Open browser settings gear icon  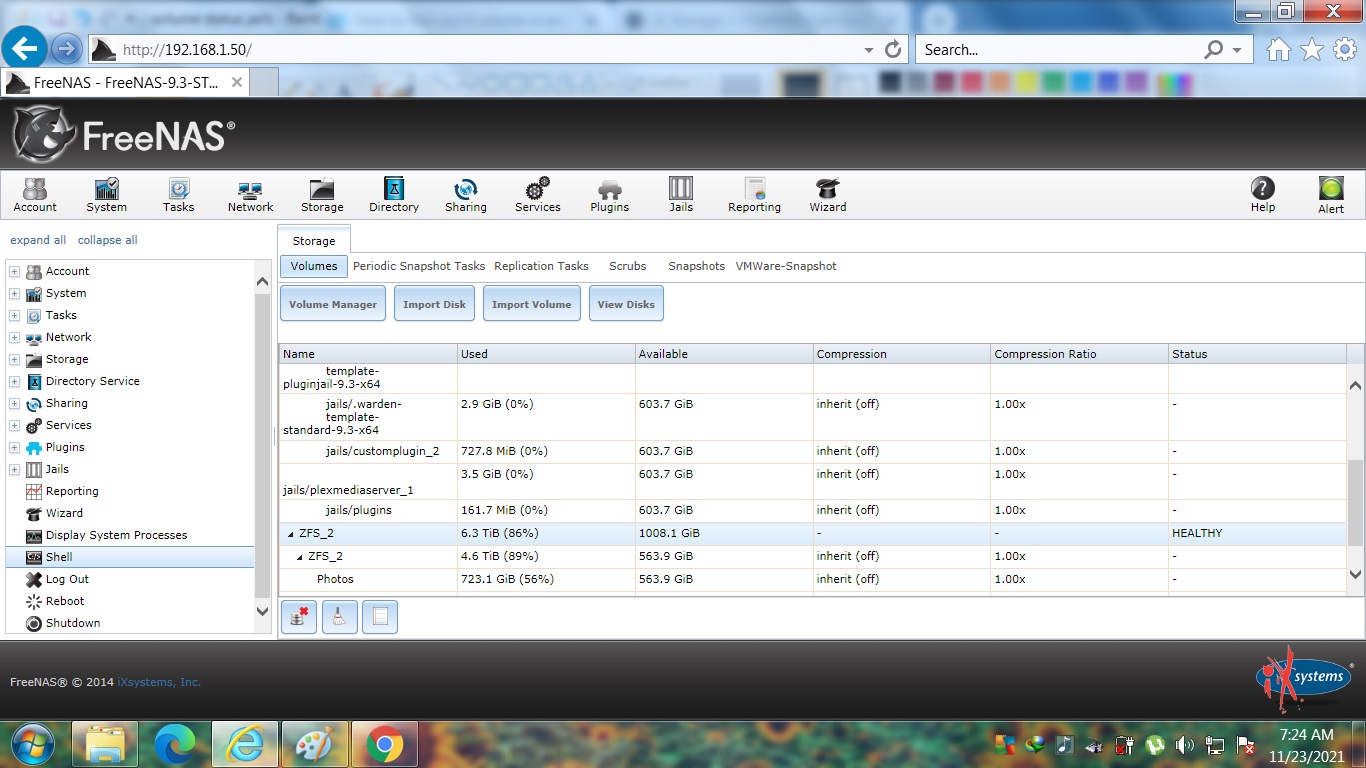coord(1345,49)
